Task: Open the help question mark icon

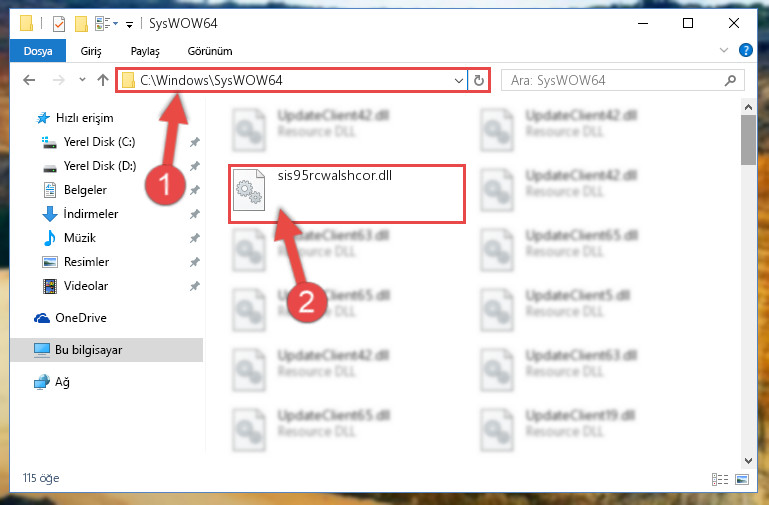Action: point(745,50)
